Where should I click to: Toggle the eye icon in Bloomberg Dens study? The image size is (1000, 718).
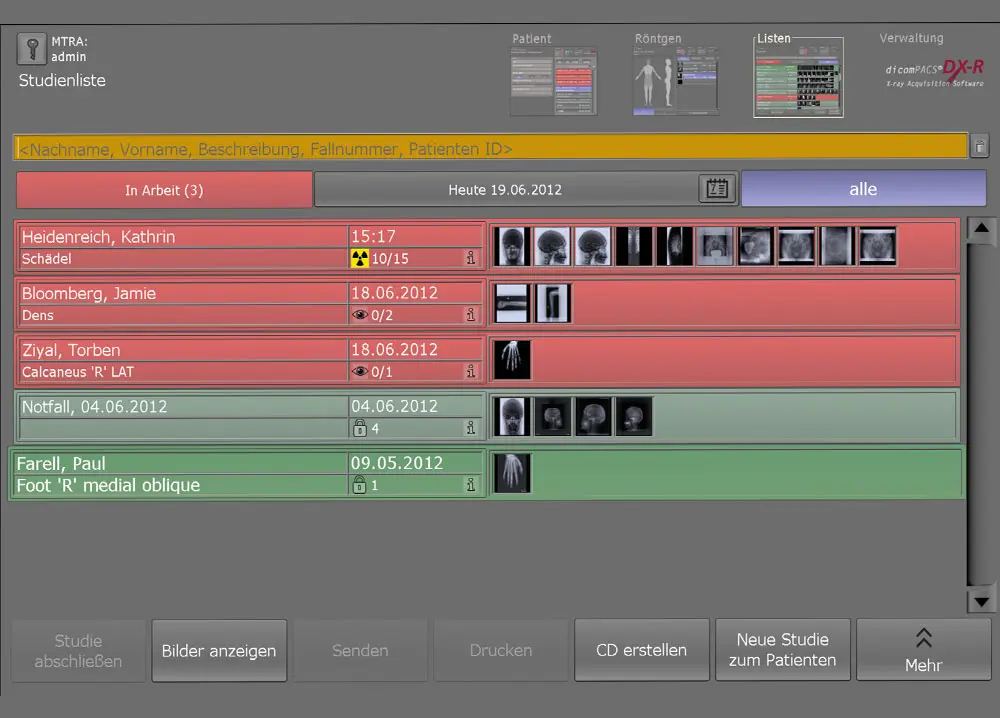point(360,315)
